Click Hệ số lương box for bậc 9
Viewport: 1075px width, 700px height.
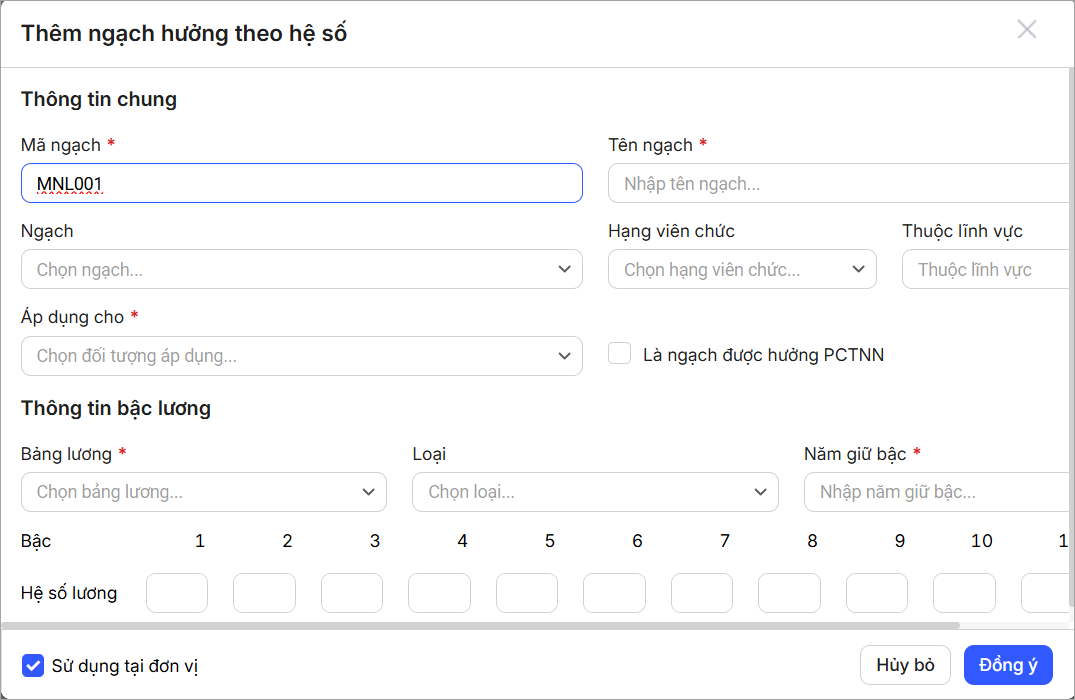pos(877,593)
